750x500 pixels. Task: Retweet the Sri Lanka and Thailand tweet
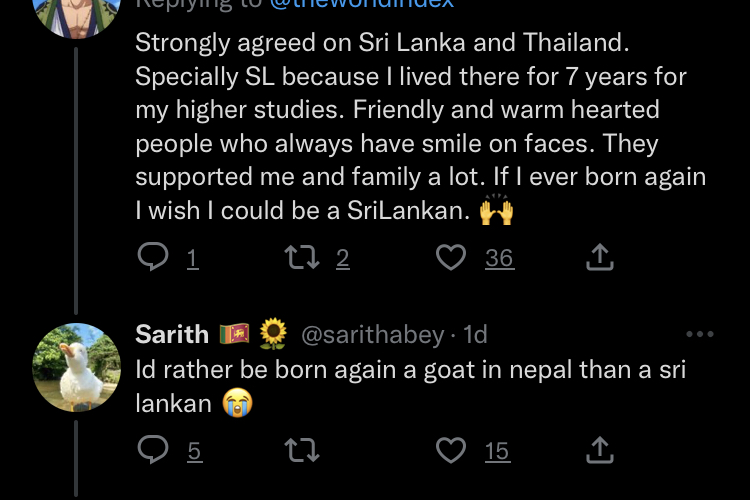302,257
